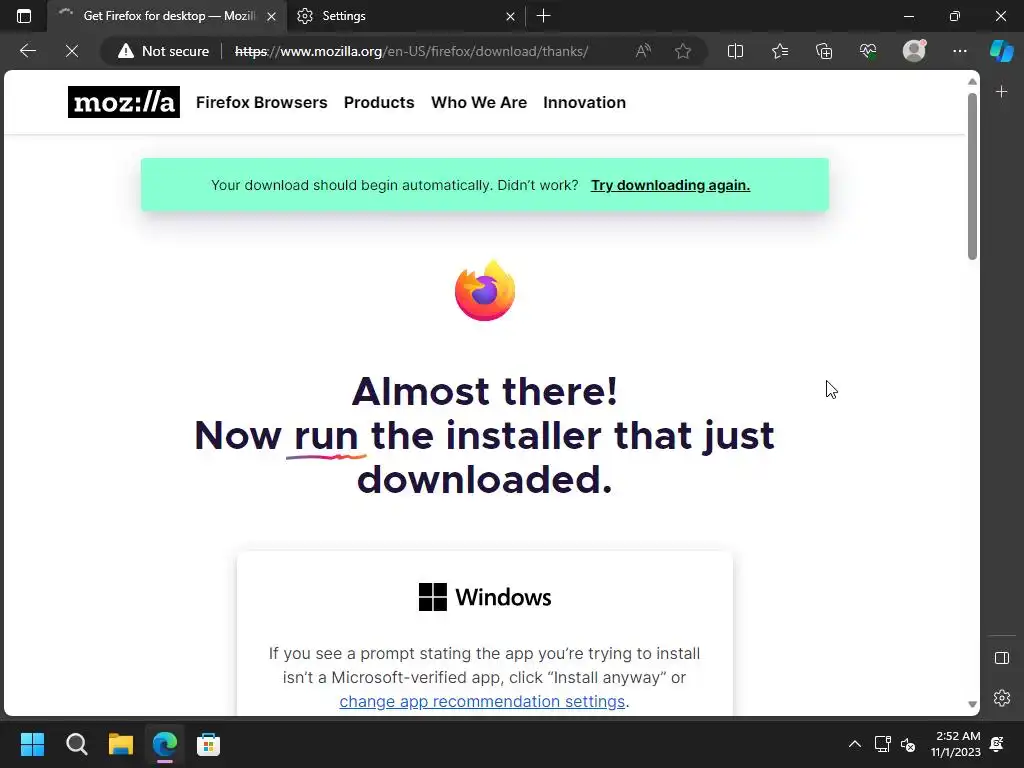The height and width of the screenshot is (768, 1024).
Task: Click change app recommendation settings link
Action: (482, 701)
